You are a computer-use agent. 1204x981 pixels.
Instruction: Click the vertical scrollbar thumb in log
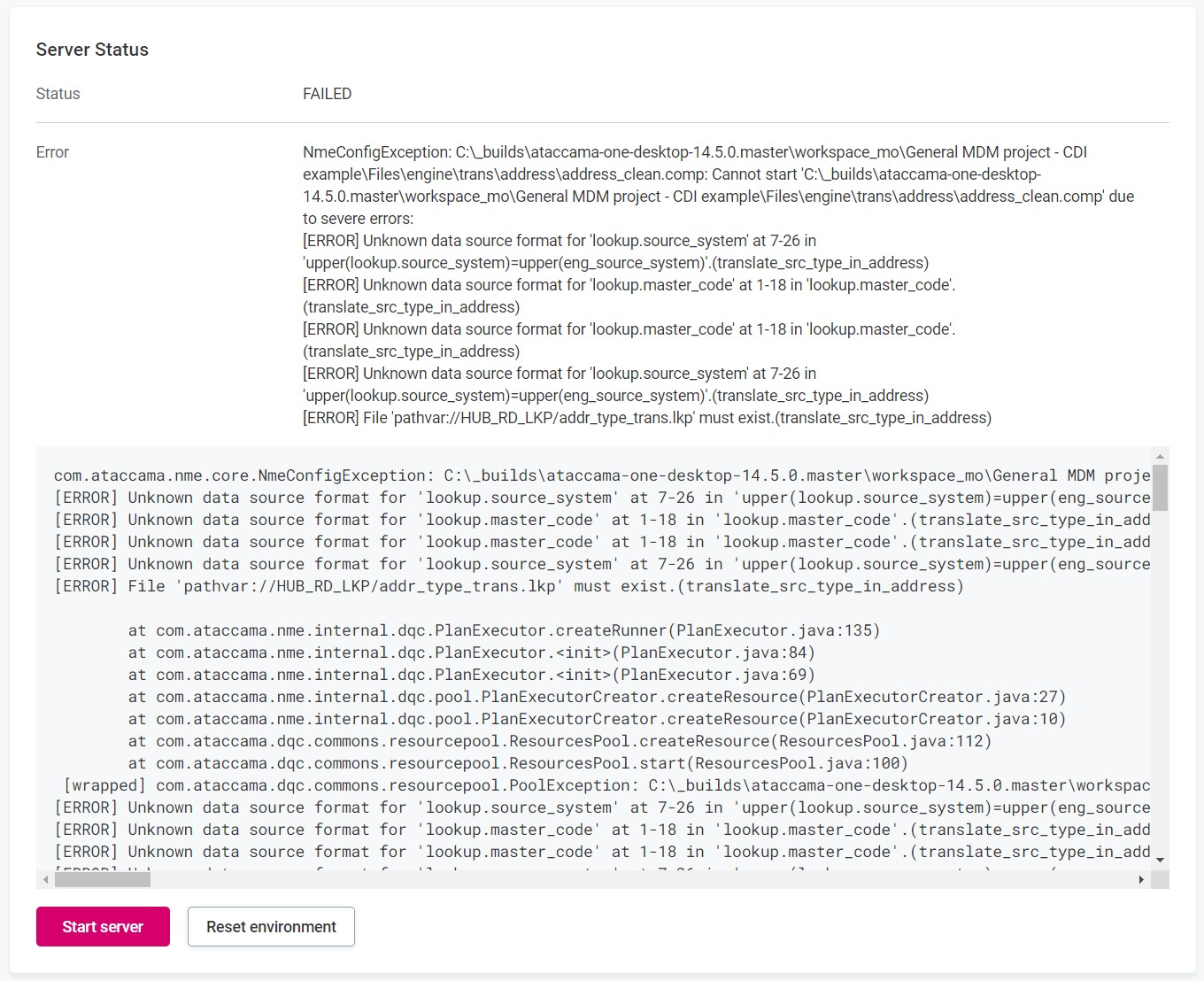point(1160,488)
